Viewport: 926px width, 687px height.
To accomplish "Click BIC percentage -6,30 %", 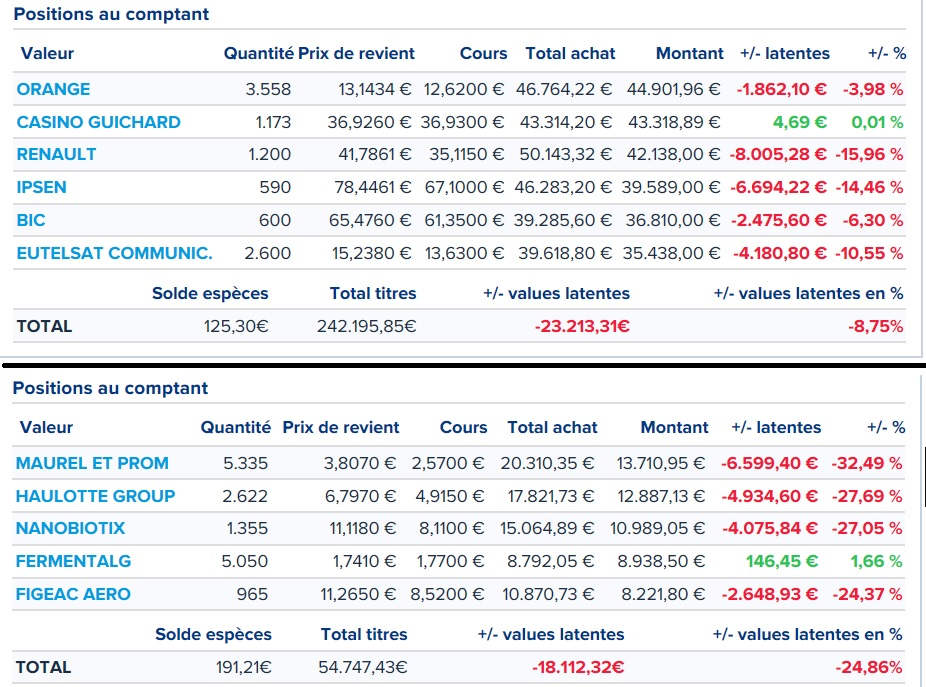I will (873, 220).
